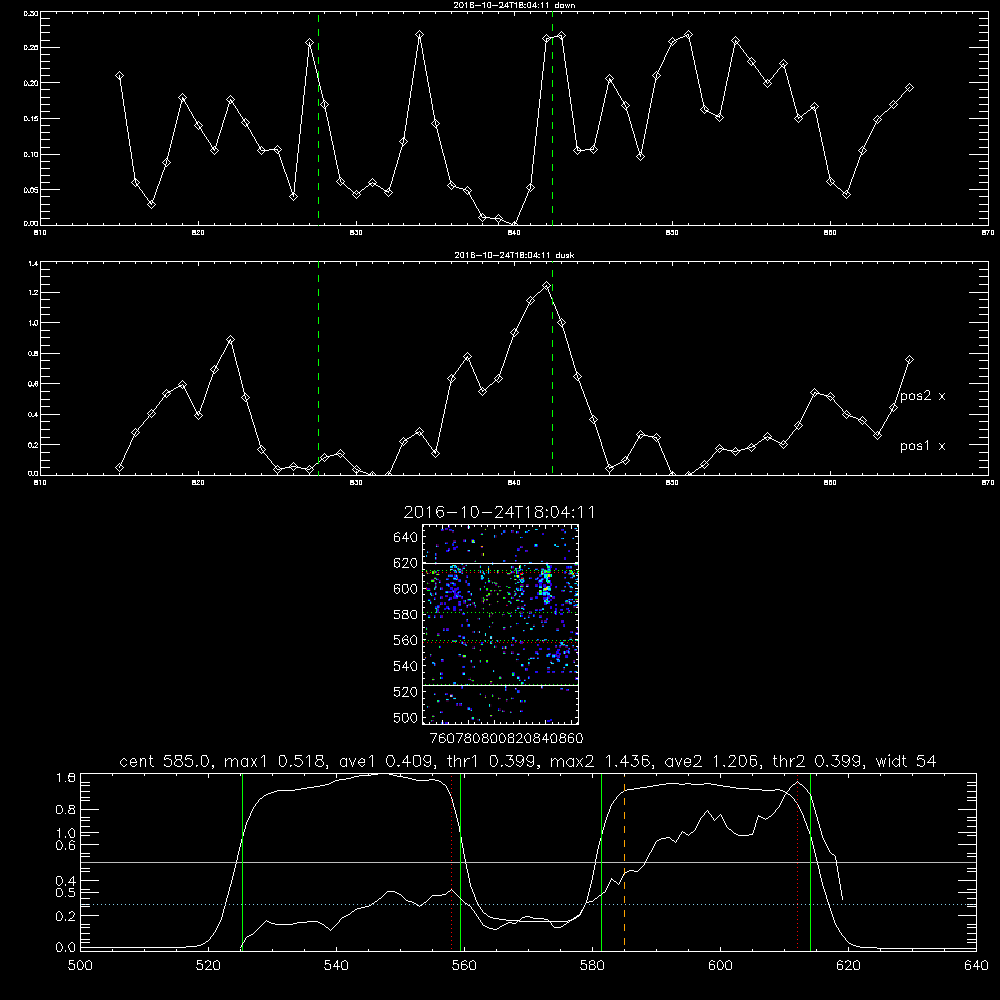Click 'ave2 1.206' in the statistics title
The image size is (1000, 1000).
(x=713, y=761)
